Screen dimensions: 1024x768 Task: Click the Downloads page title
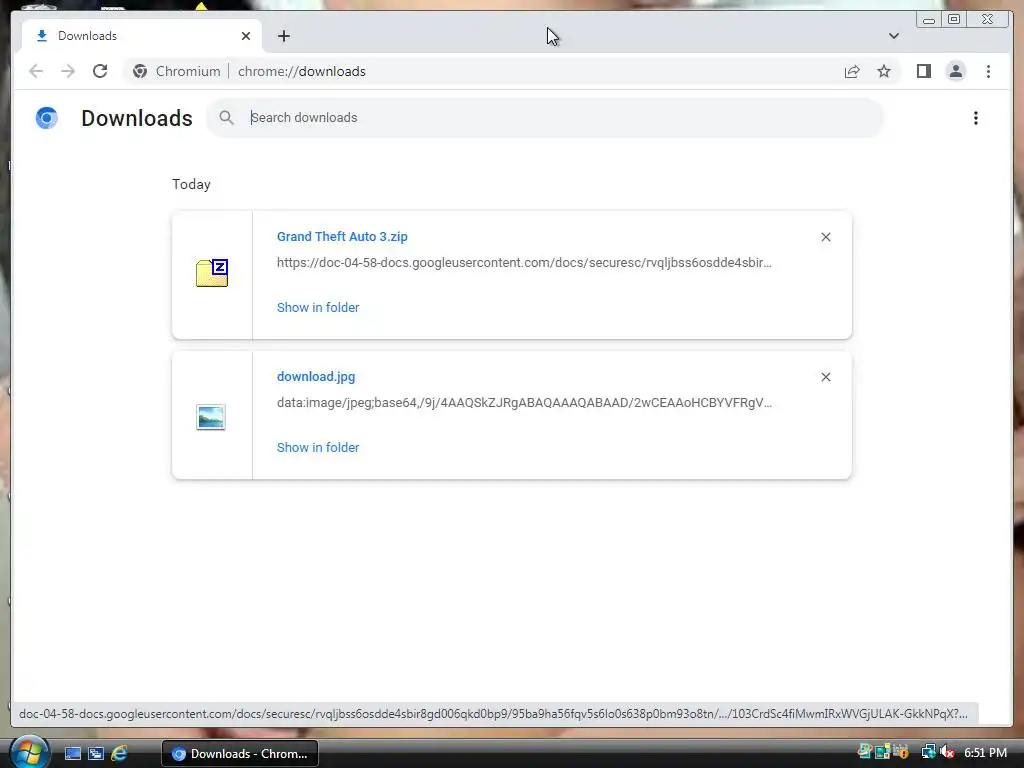(136, 118)
